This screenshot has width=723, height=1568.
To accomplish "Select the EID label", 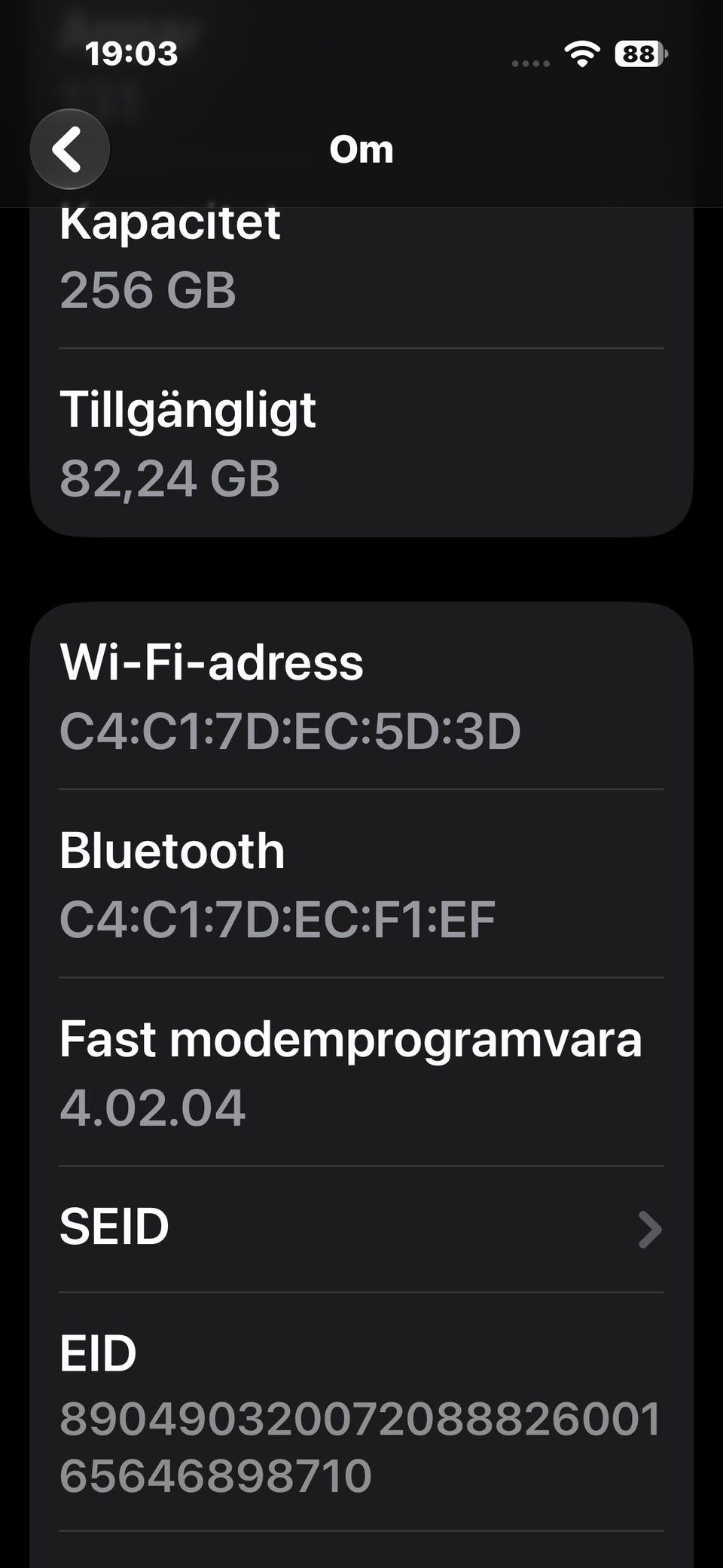I will (98, 1353).
